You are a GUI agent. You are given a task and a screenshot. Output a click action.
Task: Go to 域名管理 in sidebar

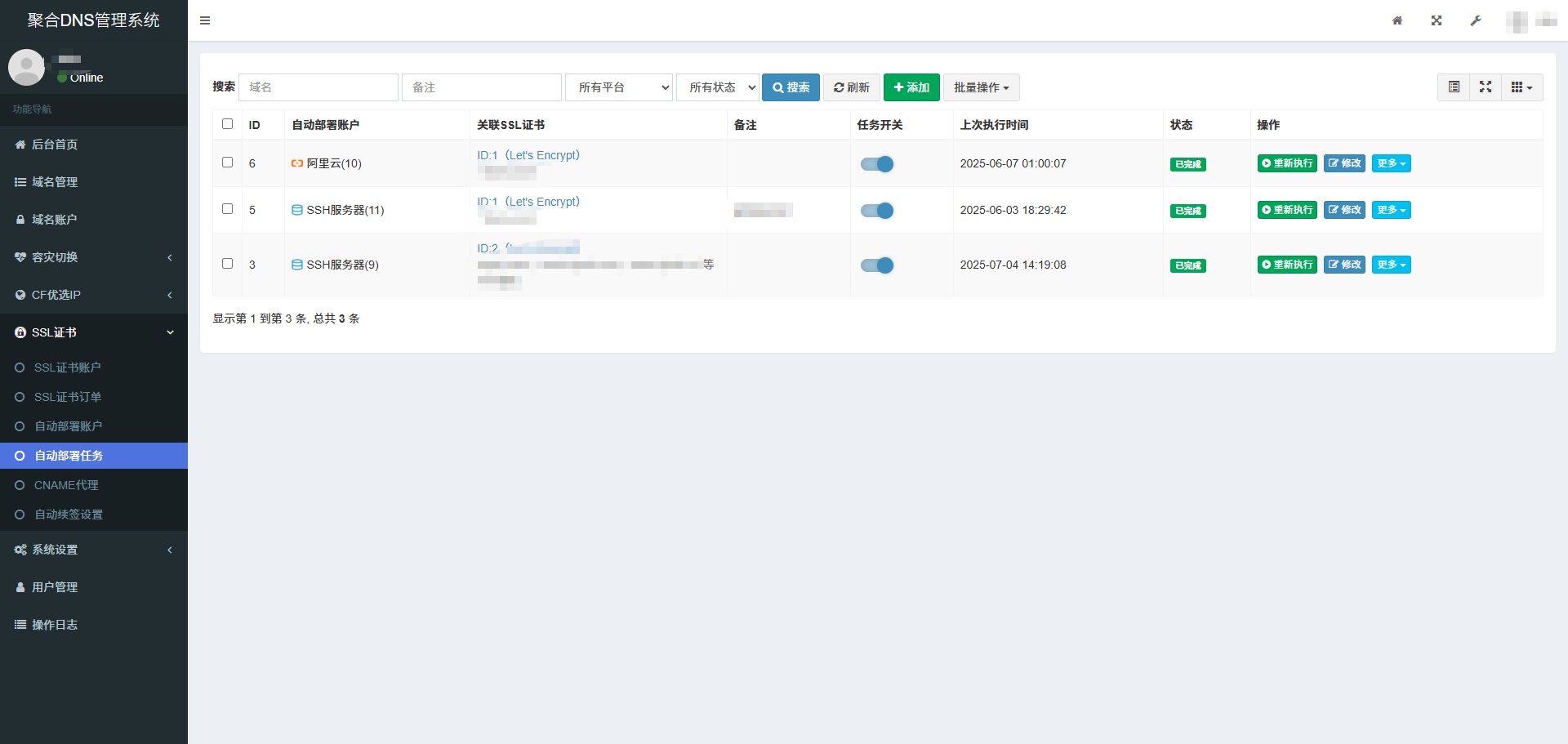(55, 182)
